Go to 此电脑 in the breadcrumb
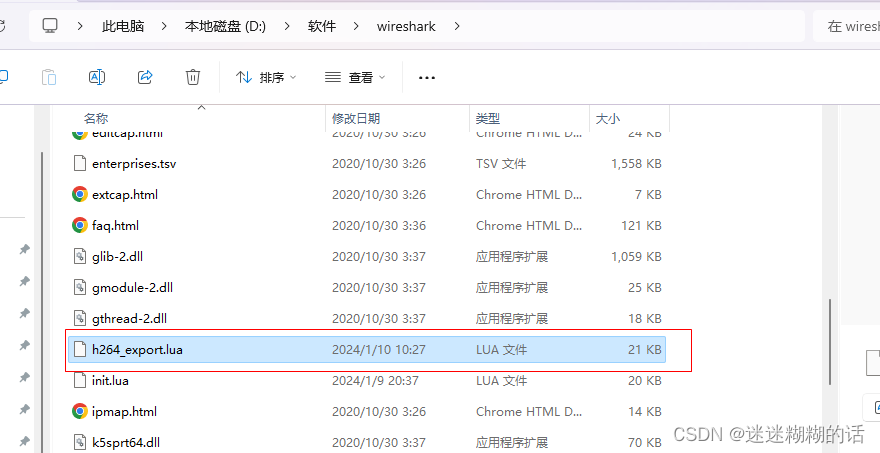Screen dimensions: 880x453 [x=123, y=26]
